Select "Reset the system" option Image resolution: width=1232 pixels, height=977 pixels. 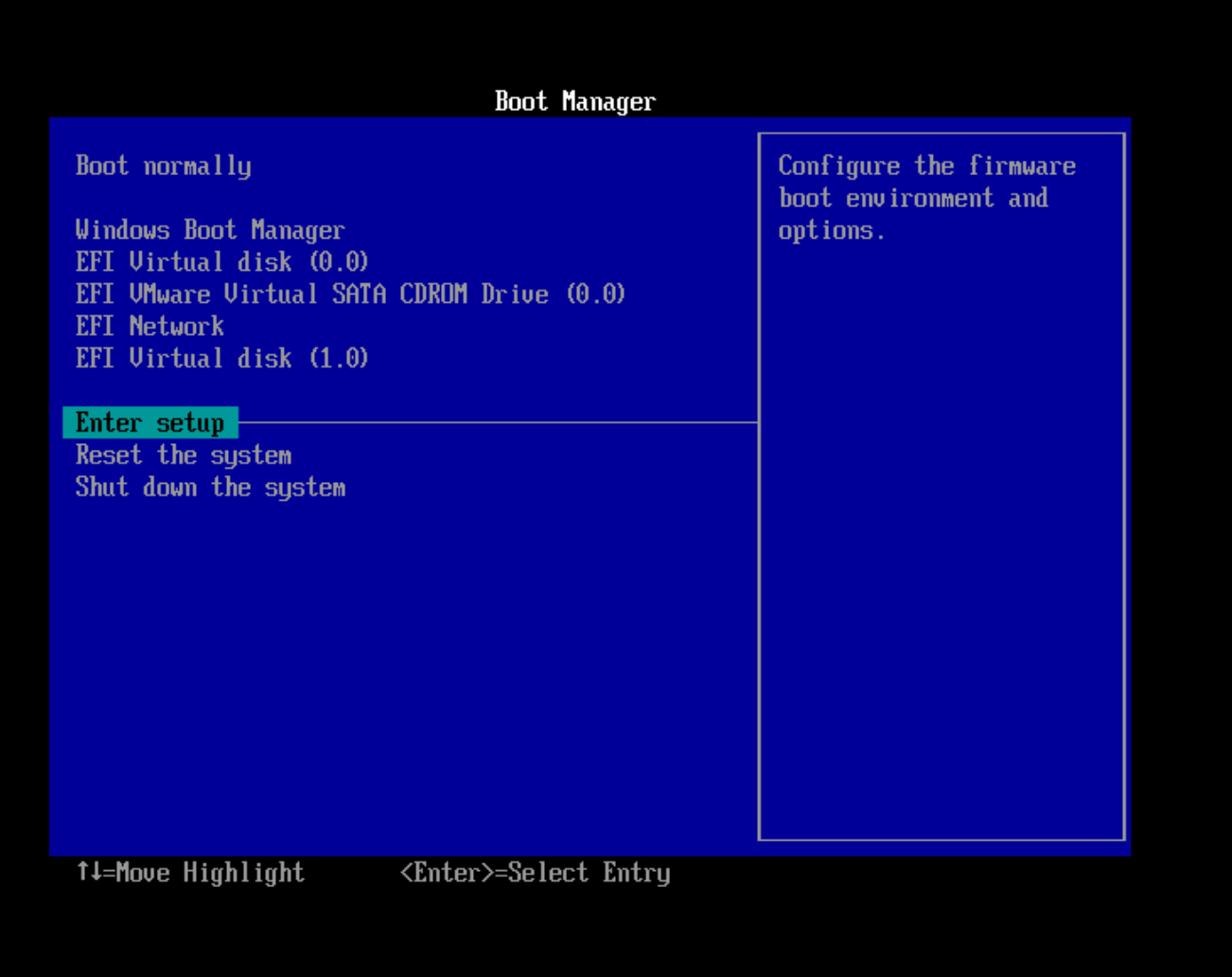pos(184,455)
